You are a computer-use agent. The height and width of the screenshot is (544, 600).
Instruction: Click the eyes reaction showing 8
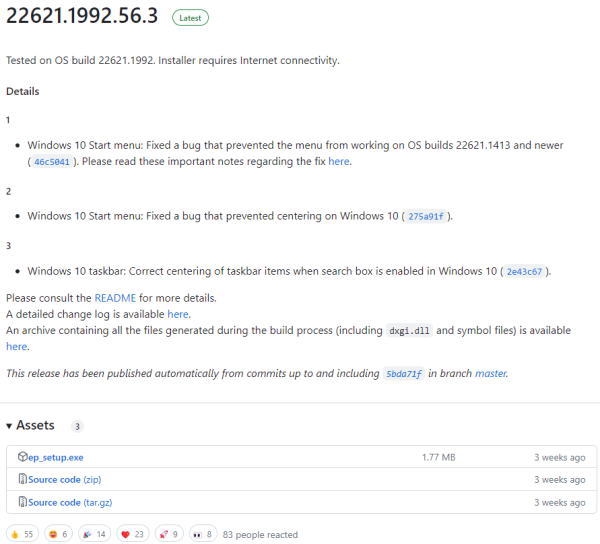click(203, 534)
